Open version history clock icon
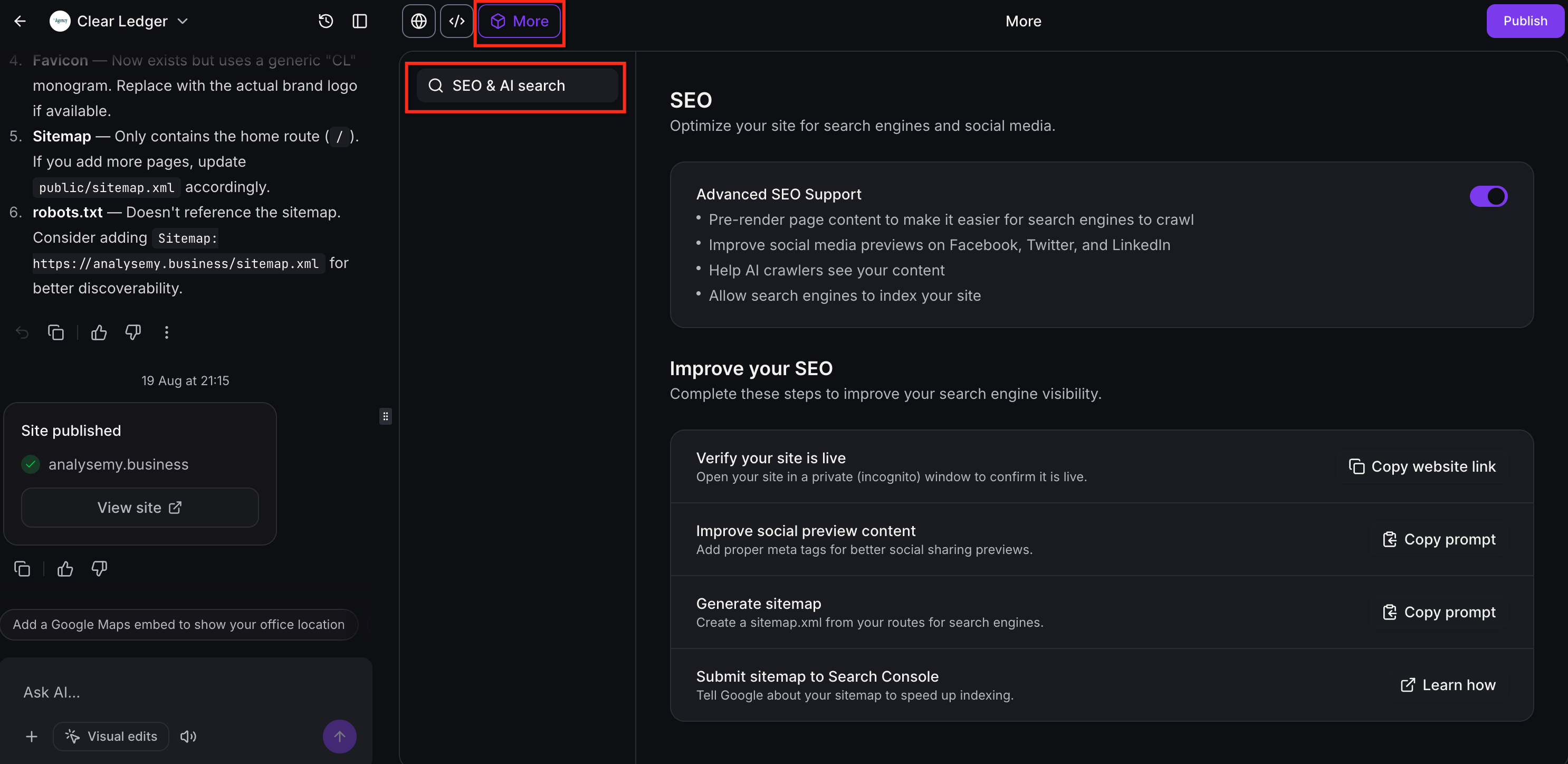Screen dimensions: 1568x764 tap(326, 21)
